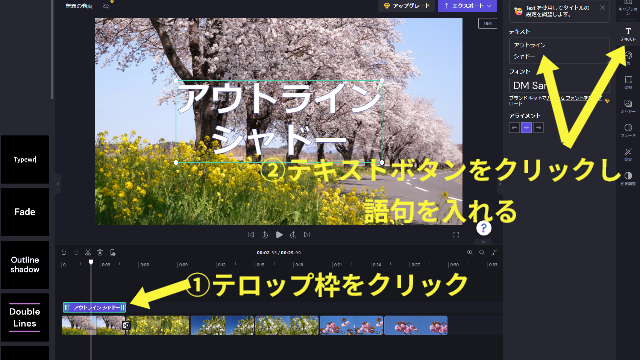Viewport: 640px width, 360px height.
Task: Click the transition icon between first two clips
Action: pos(126,325)
